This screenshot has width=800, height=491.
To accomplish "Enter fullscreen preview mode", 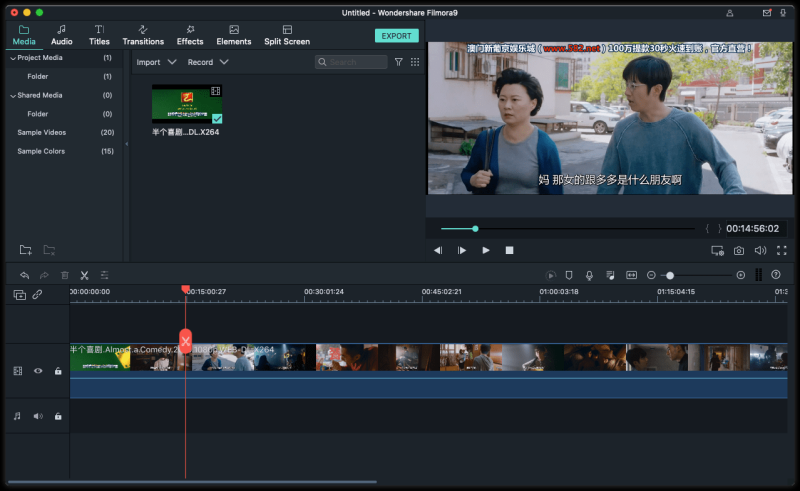I will 782,250.
